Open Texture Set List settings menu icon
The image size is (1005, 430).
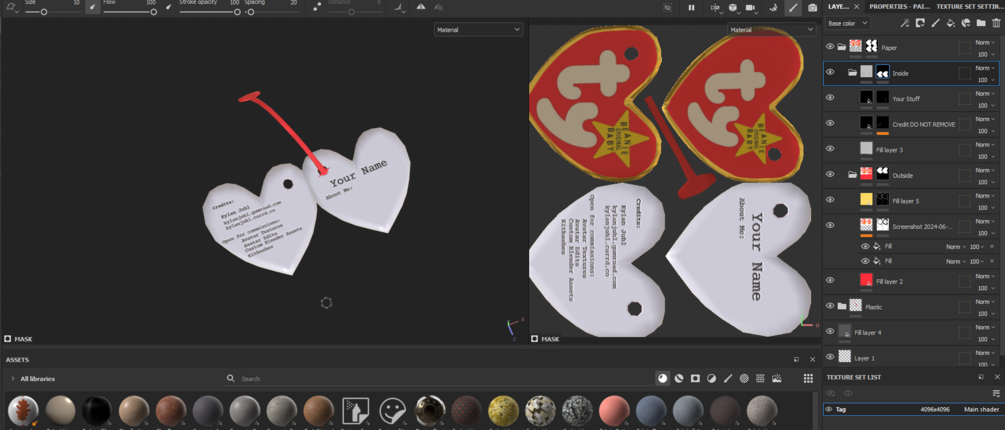(x=996, y=393)
